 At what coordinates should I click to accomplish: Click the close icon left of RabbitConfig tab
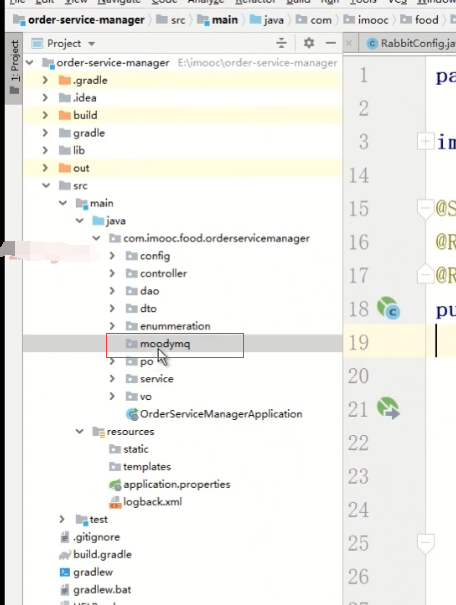pyautogui.click(x=349, y=43)
